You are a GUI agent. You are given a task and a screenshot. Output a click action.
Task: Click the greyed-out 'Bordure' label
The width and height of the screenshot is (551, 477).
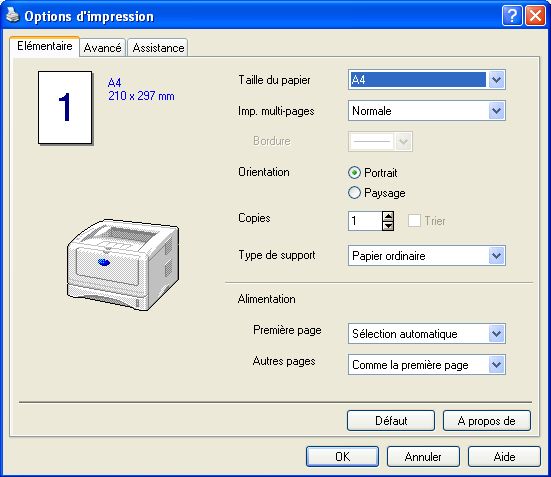(x=272, y=141)
